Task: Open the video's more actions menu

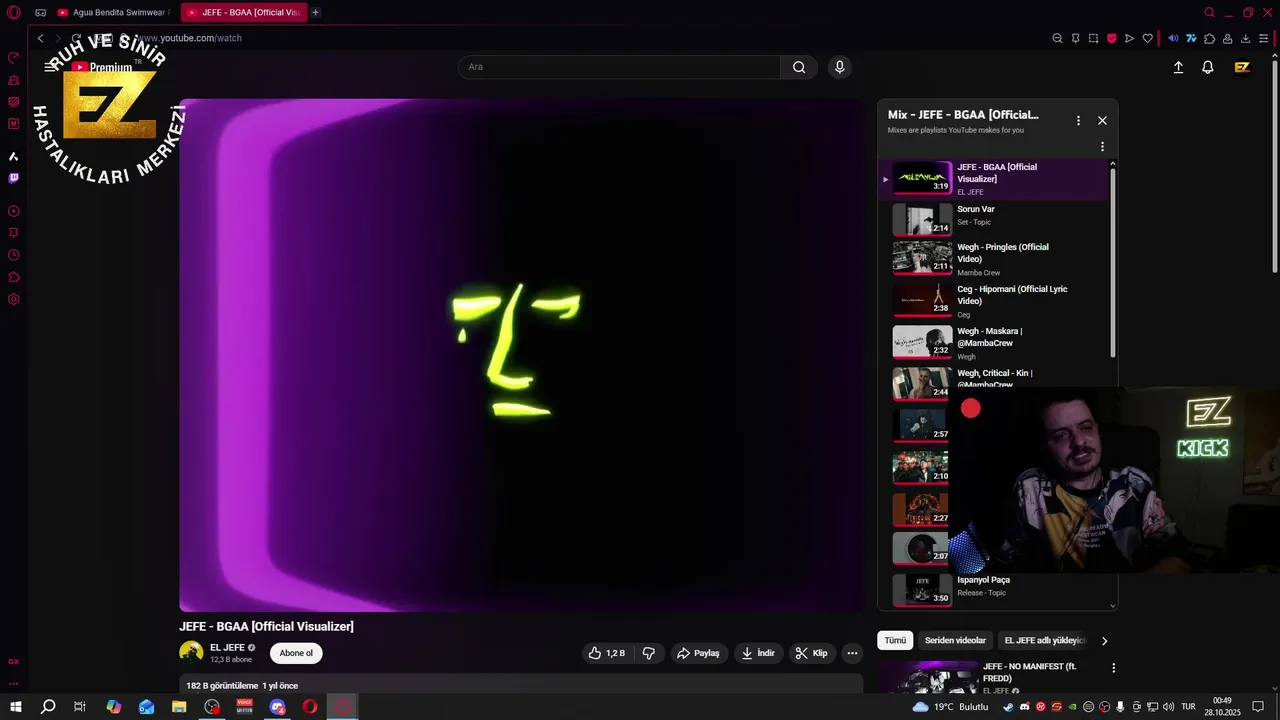Action: (852, 653)
